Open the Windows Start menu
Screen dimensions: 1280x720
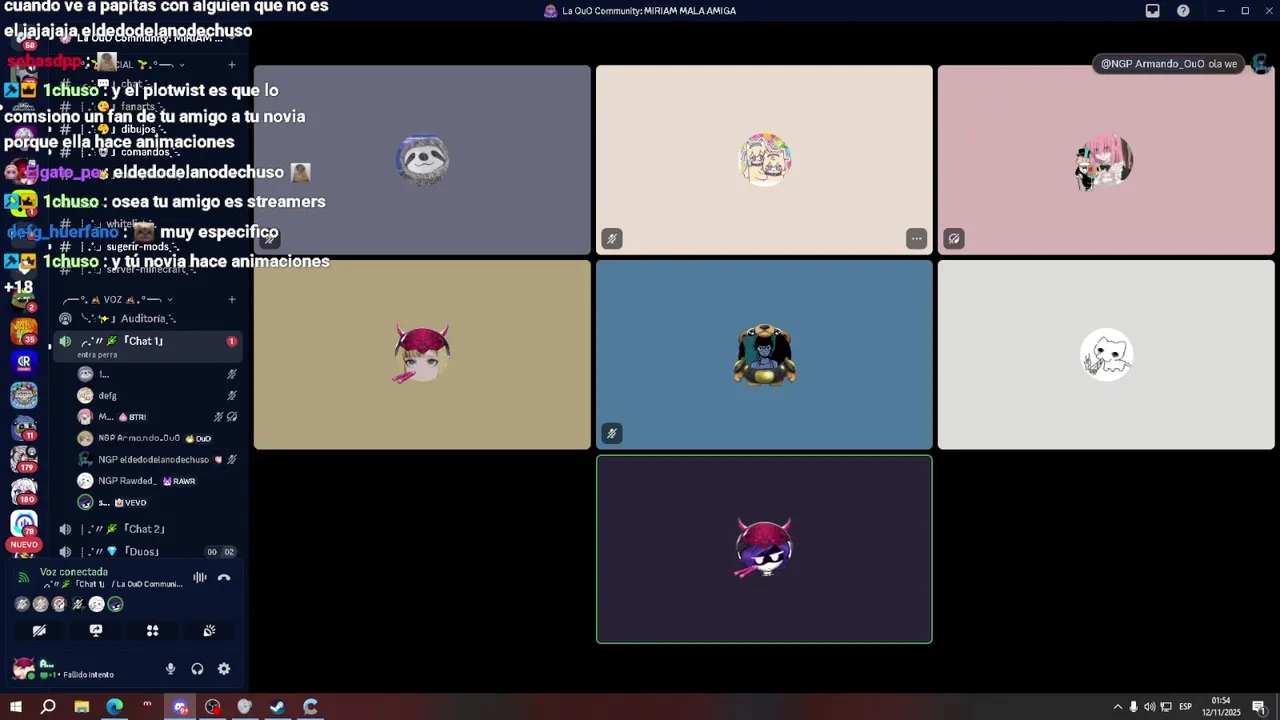(x=16, y=707)
